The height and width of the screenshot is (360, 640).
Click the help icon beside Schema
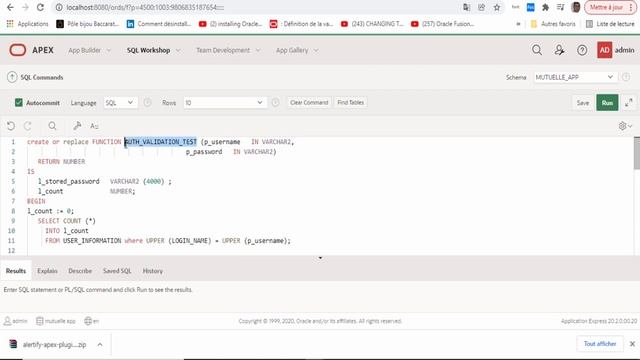coord(626,77)
